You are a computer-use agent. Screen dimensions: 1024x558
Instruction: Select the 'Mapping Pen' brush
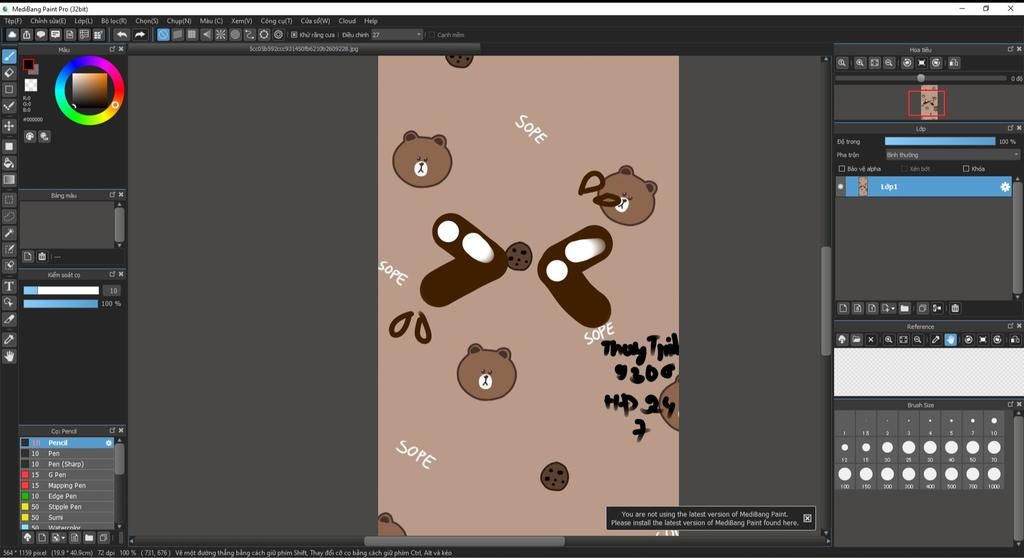click(x=67, y=485)
